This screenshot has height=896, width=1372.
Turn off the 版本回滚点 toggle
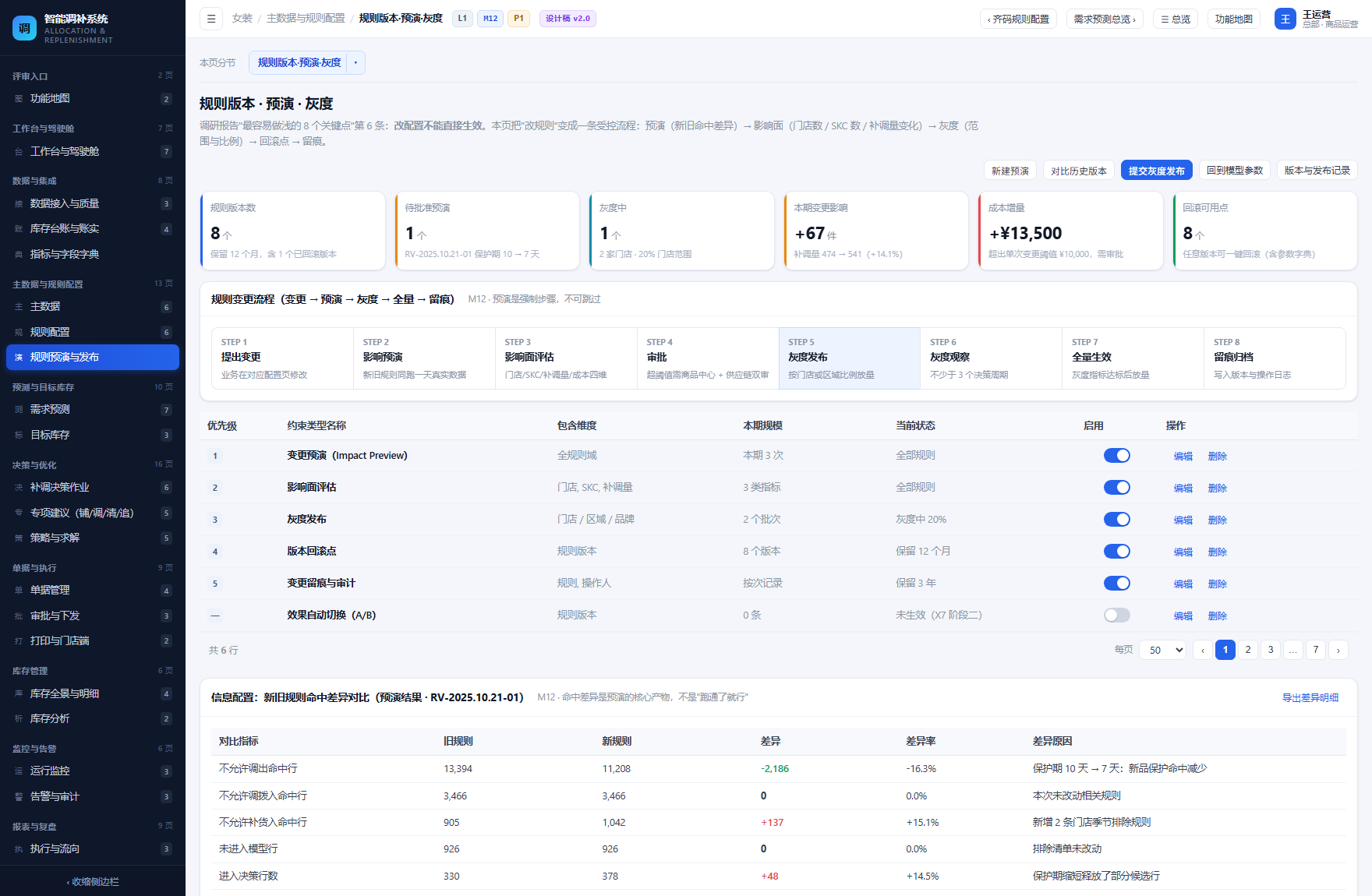point(1116,552)
